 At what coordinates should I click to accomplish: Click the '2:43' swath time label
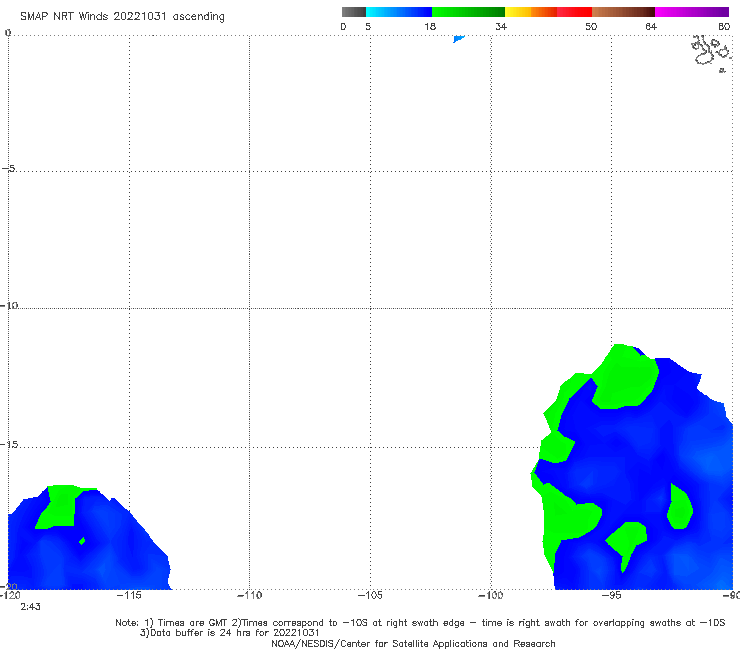click(x=30, y=607)
